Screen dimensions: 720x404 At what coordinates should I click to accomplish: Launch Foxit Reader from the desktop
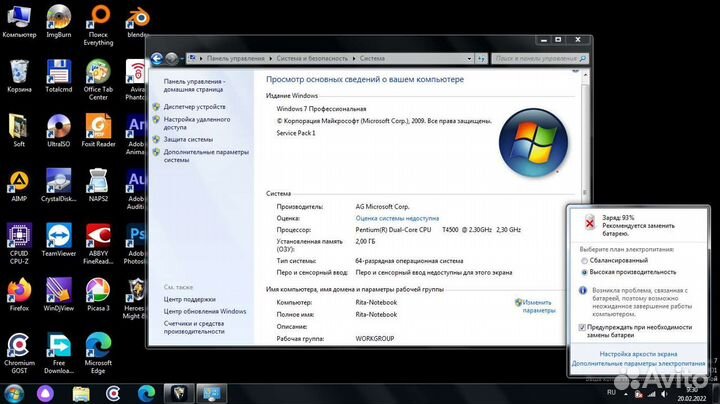pos(98,128)
